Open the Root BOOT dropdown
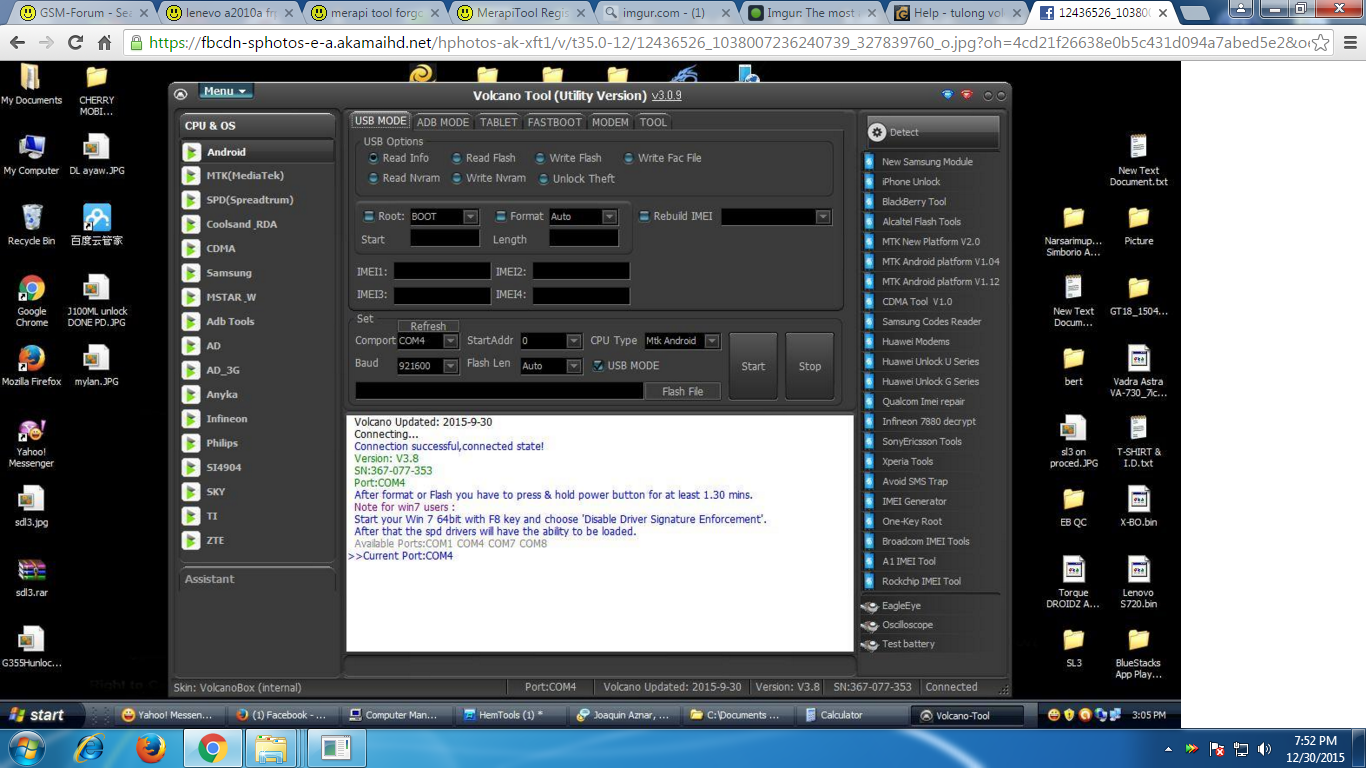 471,217
